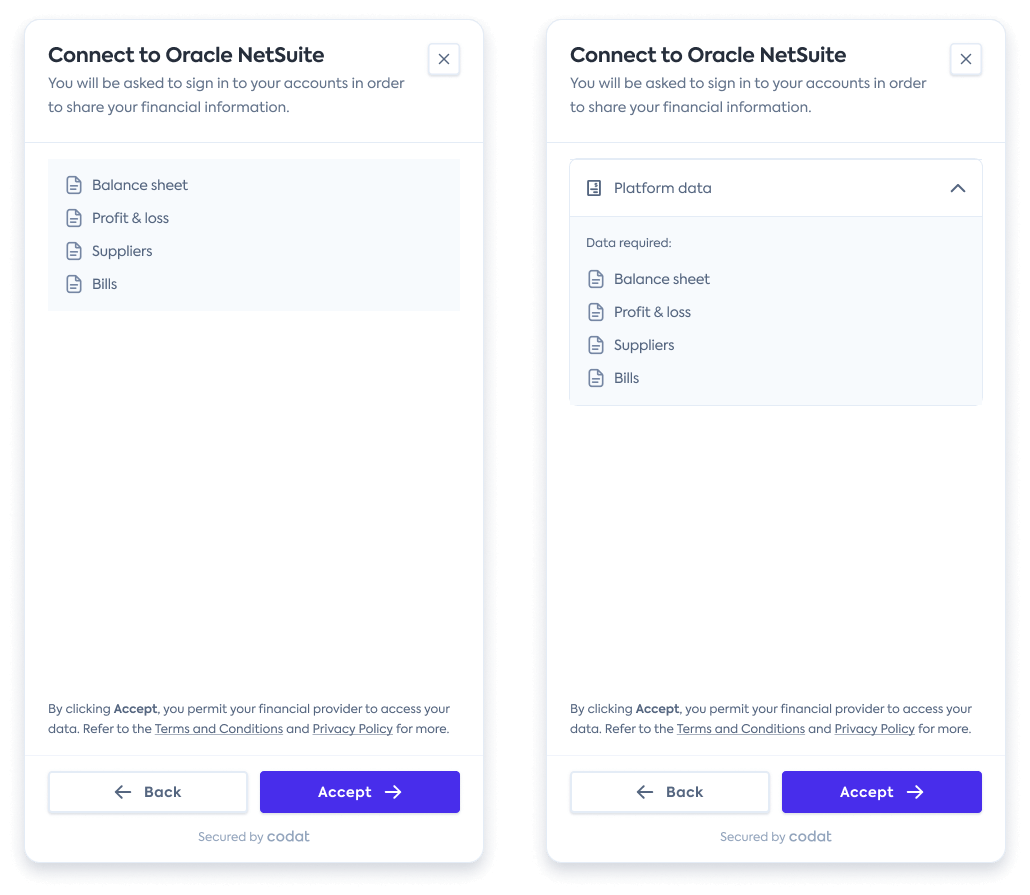Open Privacy Policy link in left dialog

[x=352, y=729]
